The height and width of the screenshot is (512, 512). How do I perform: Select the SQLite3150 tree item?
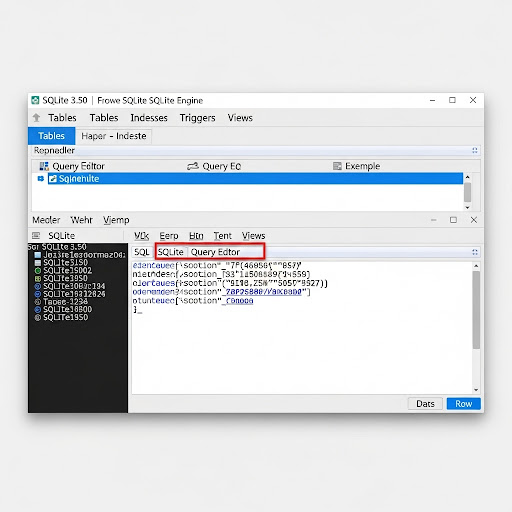point(65,263)
